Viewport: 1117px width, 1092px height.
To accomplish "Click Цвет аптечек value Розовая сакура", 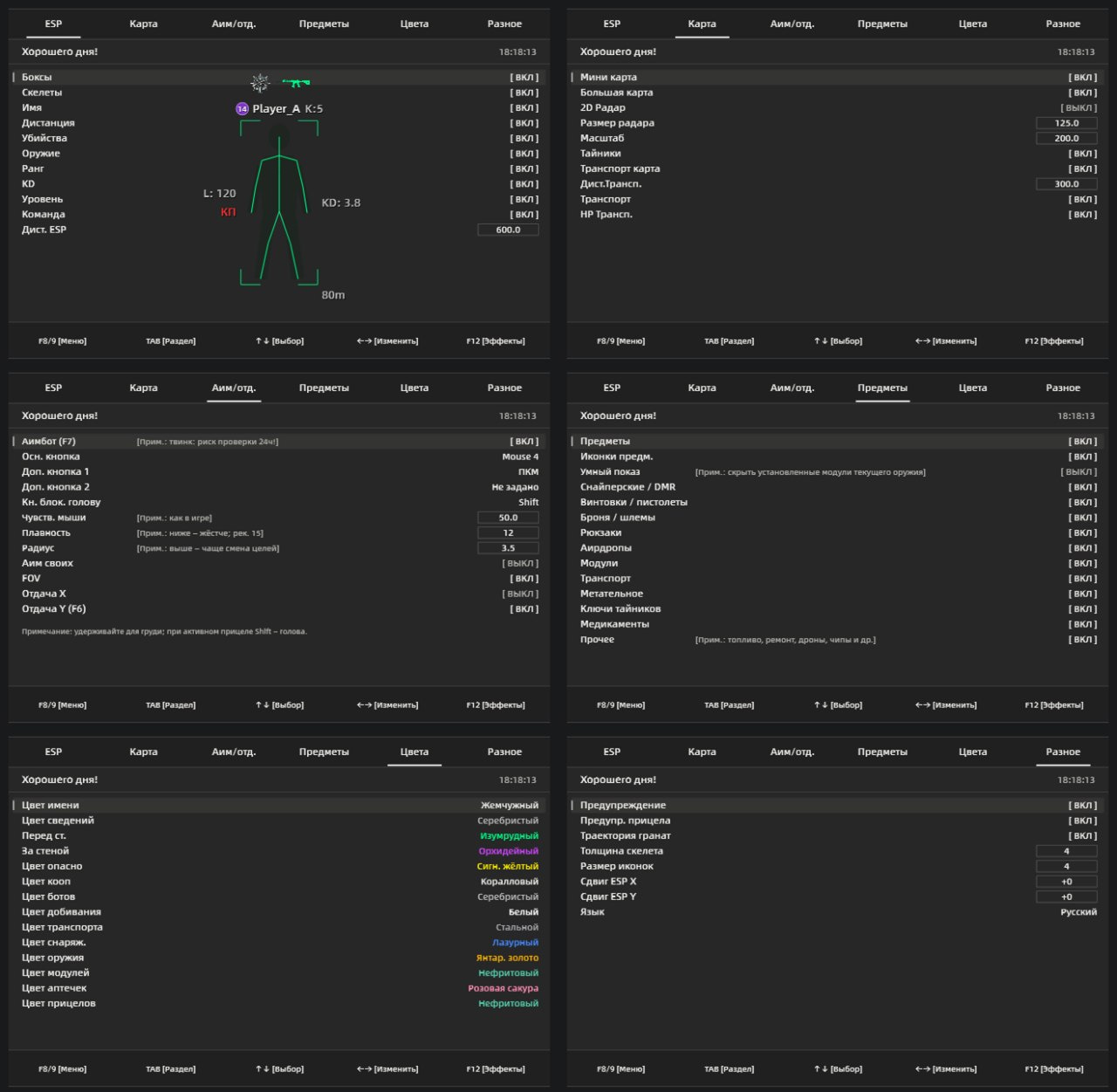I will point(504,989).
